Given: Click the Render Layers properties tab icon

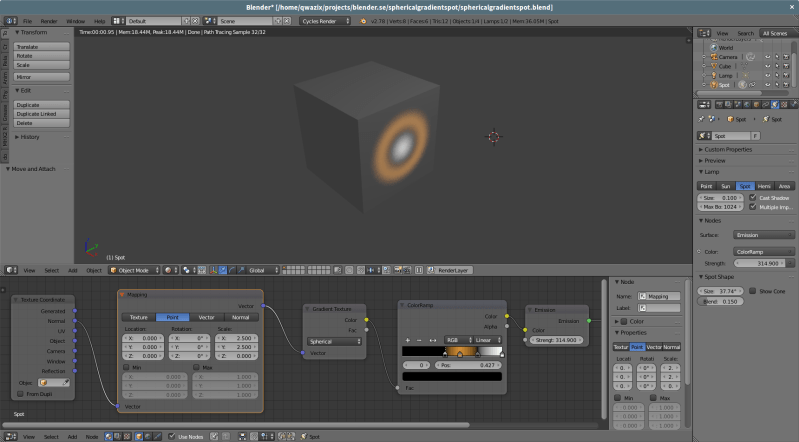Looking at the screenshot, I should pos(729,105).
